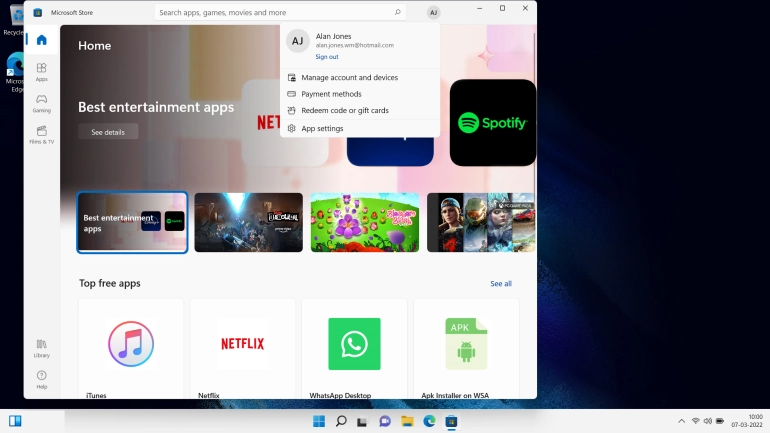Go to the Gaming section
This screenshot has height=433, width=770.
coord(41,103)
